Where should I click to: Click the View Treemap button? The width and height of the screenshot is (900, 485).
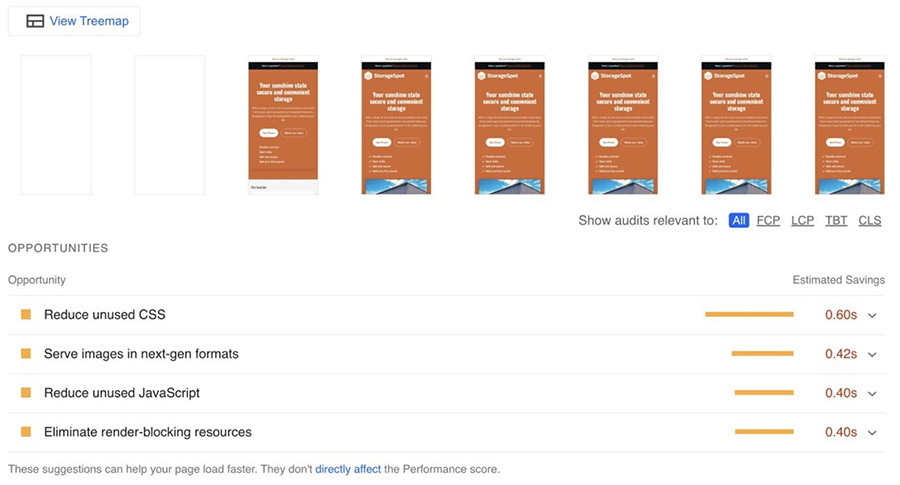(75, 21)
